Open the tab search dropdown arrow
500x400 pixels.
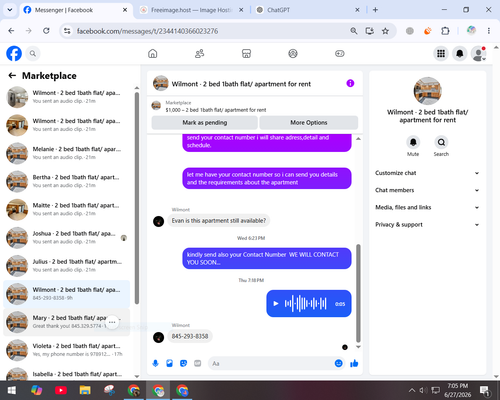[10, 10]
